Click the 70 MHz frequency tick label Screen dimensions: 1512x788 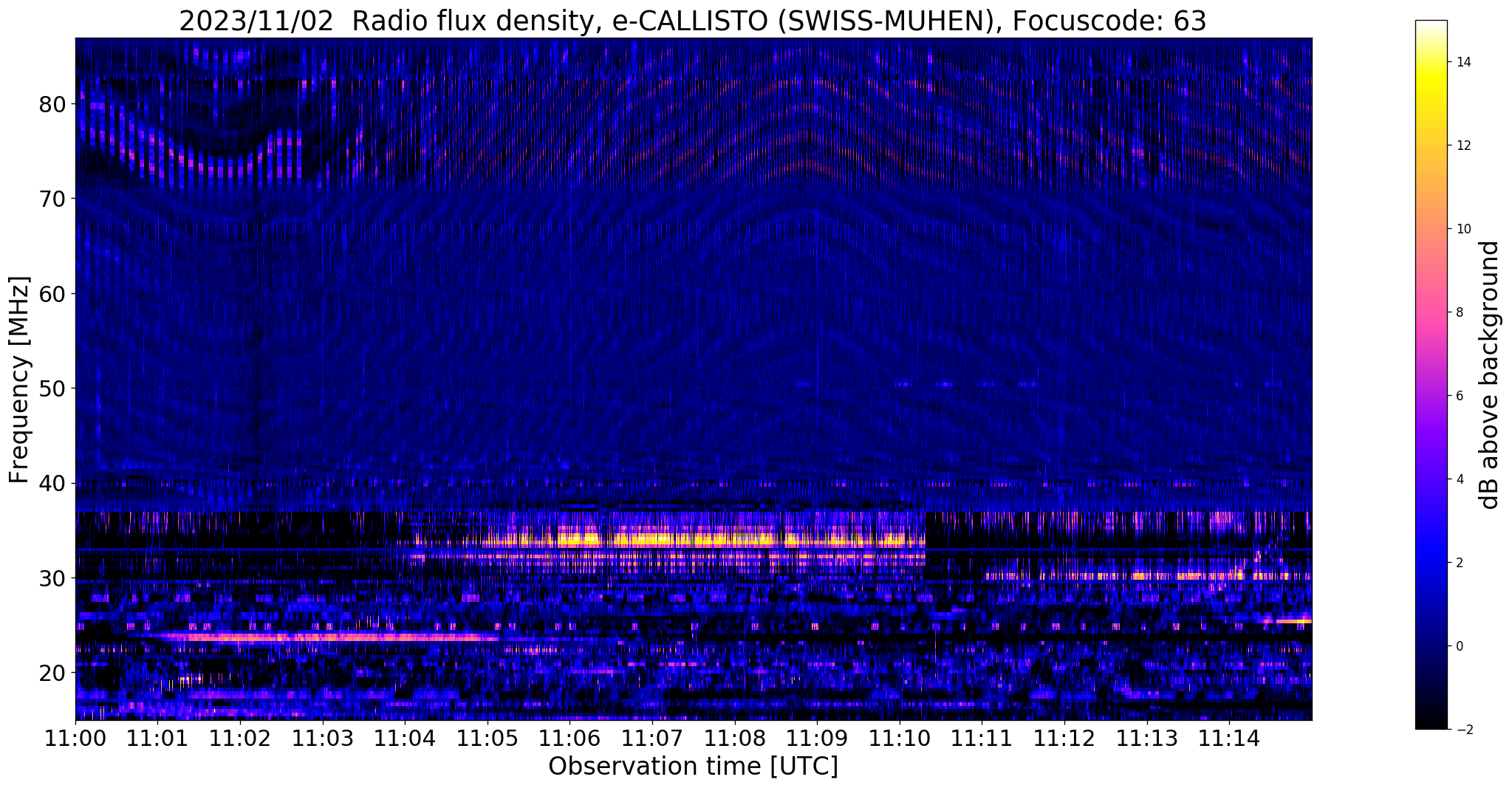coord(52,199)
